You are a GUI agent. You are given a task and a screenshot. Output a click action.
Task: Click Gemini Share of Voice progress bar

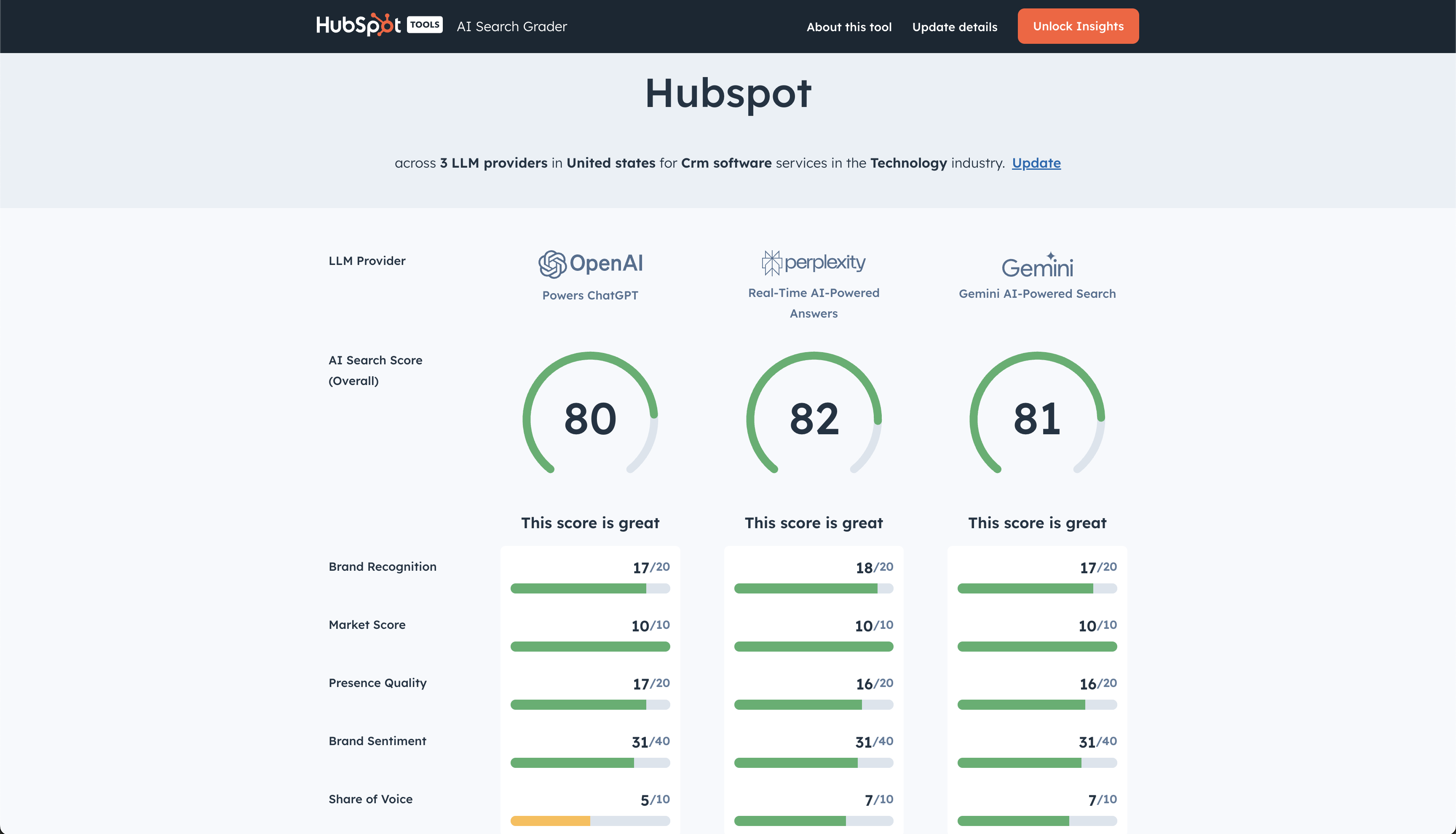1037,821
